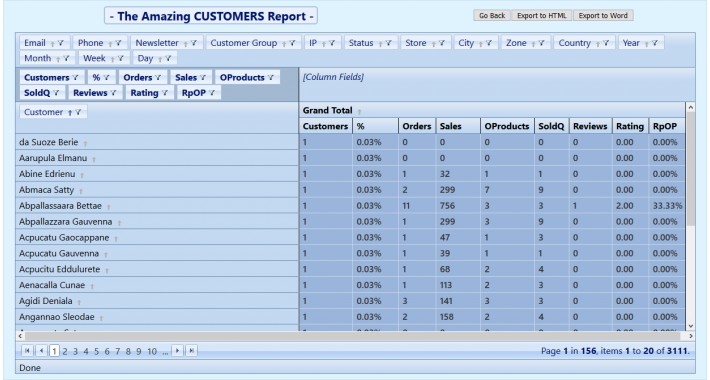Click the sort arrow on the Country field
This screenshot has height=380, width=710.
click(x=598, y=44)
